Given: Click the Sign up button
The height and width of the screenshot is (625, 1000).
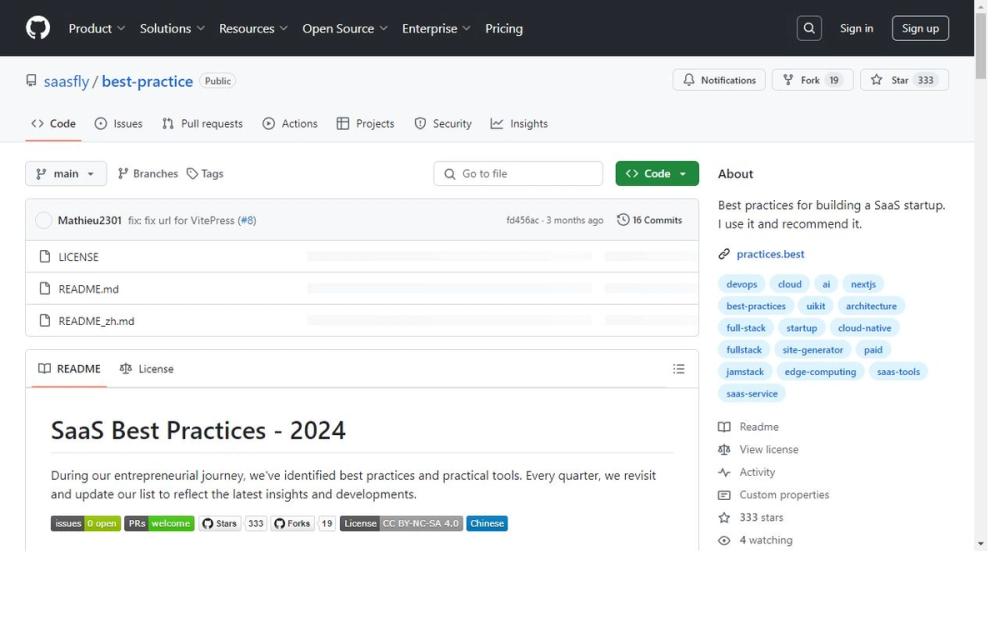Looking at the screenshot, I should (x=920, y=28).
